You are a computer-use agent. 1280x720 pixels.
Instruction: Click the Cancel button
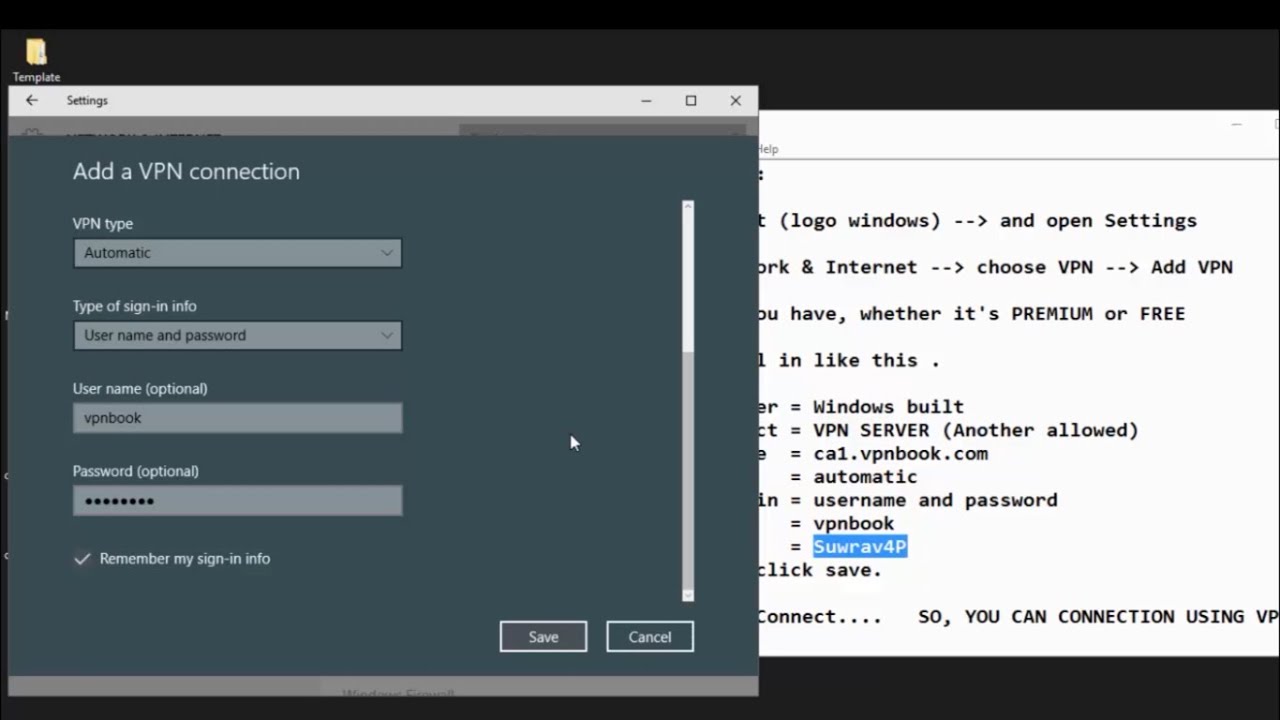click(x=650, y=637)
